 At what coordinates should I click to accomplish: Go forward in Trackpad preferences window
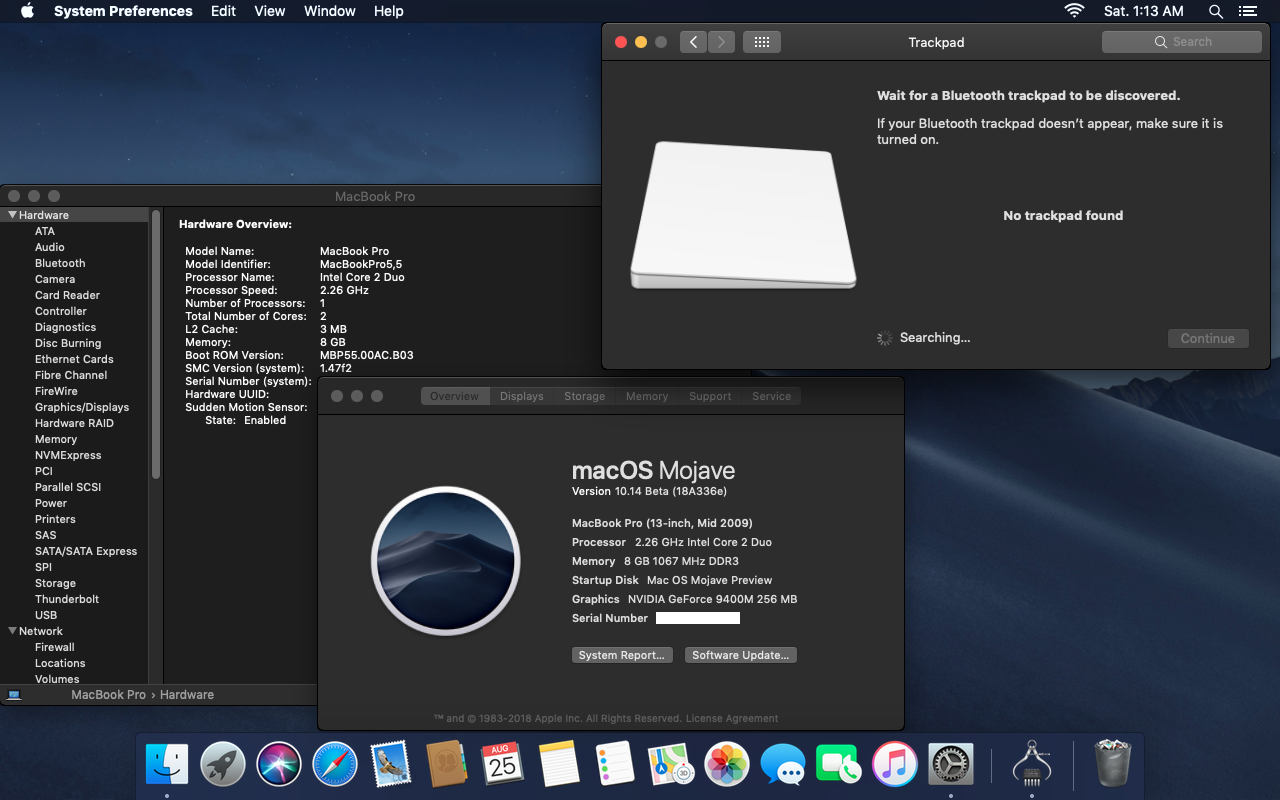(721, 42)
